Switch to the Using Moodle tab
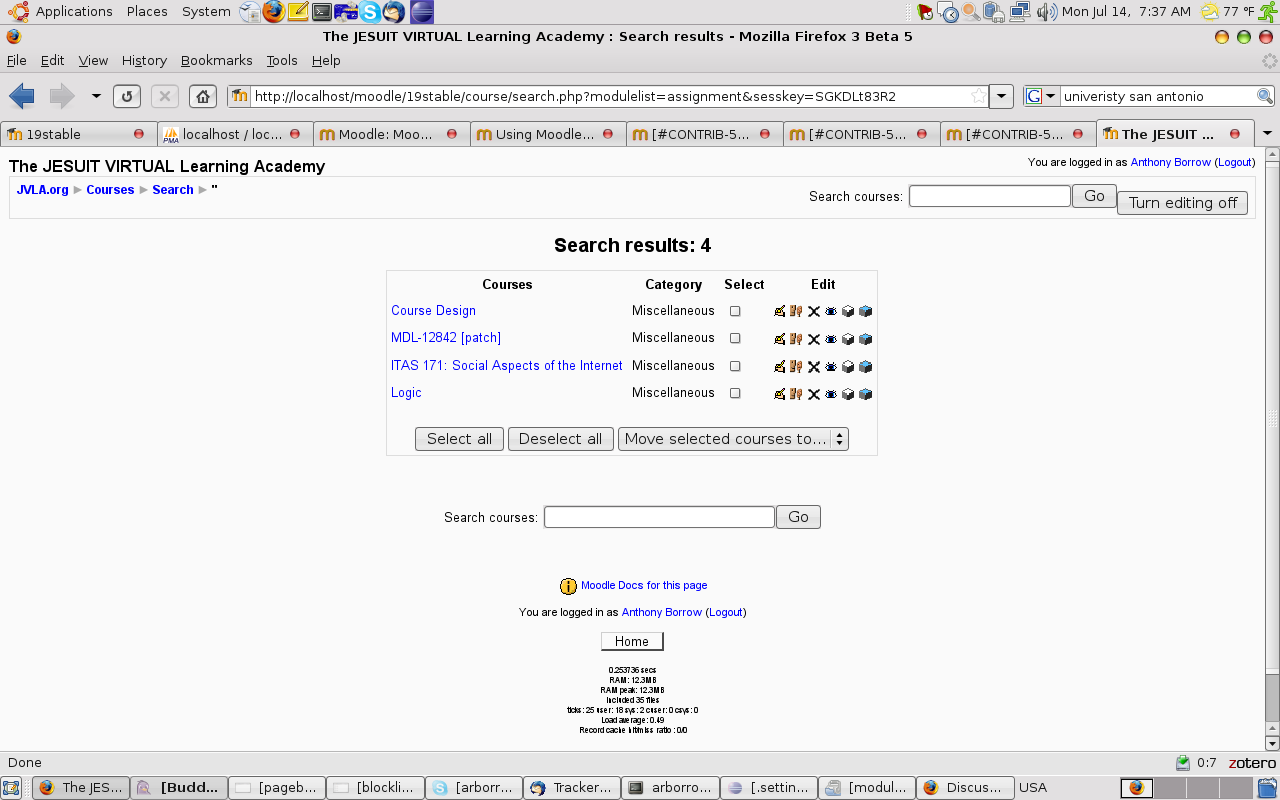This screenshot has height=800, width=1280. click(548, 134)
